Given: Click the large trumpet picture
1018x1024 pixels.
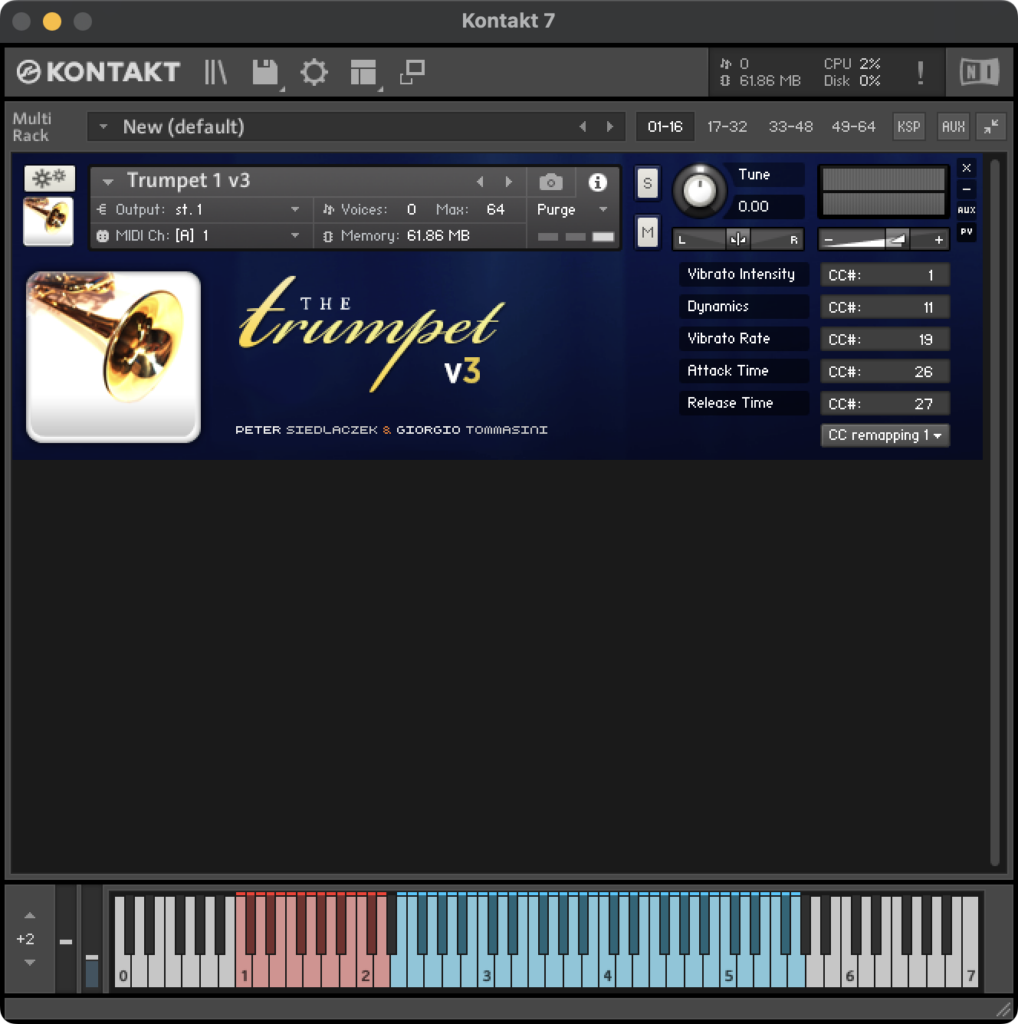Looking at the screenshot, I should [114, 357].
